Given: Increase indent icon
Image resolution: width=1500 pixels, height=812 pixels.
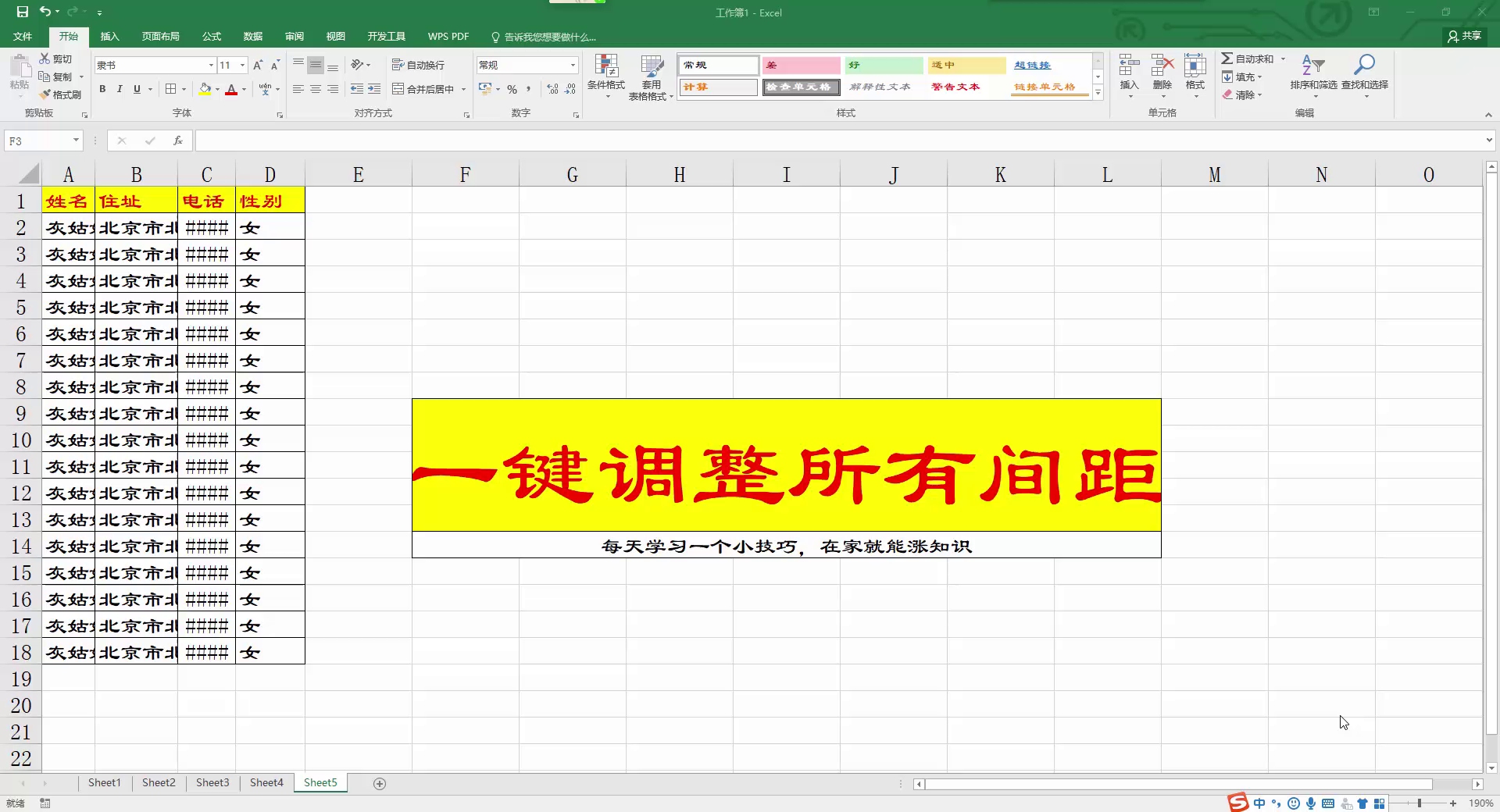Looking at the screenshot, I should [374, 89].
